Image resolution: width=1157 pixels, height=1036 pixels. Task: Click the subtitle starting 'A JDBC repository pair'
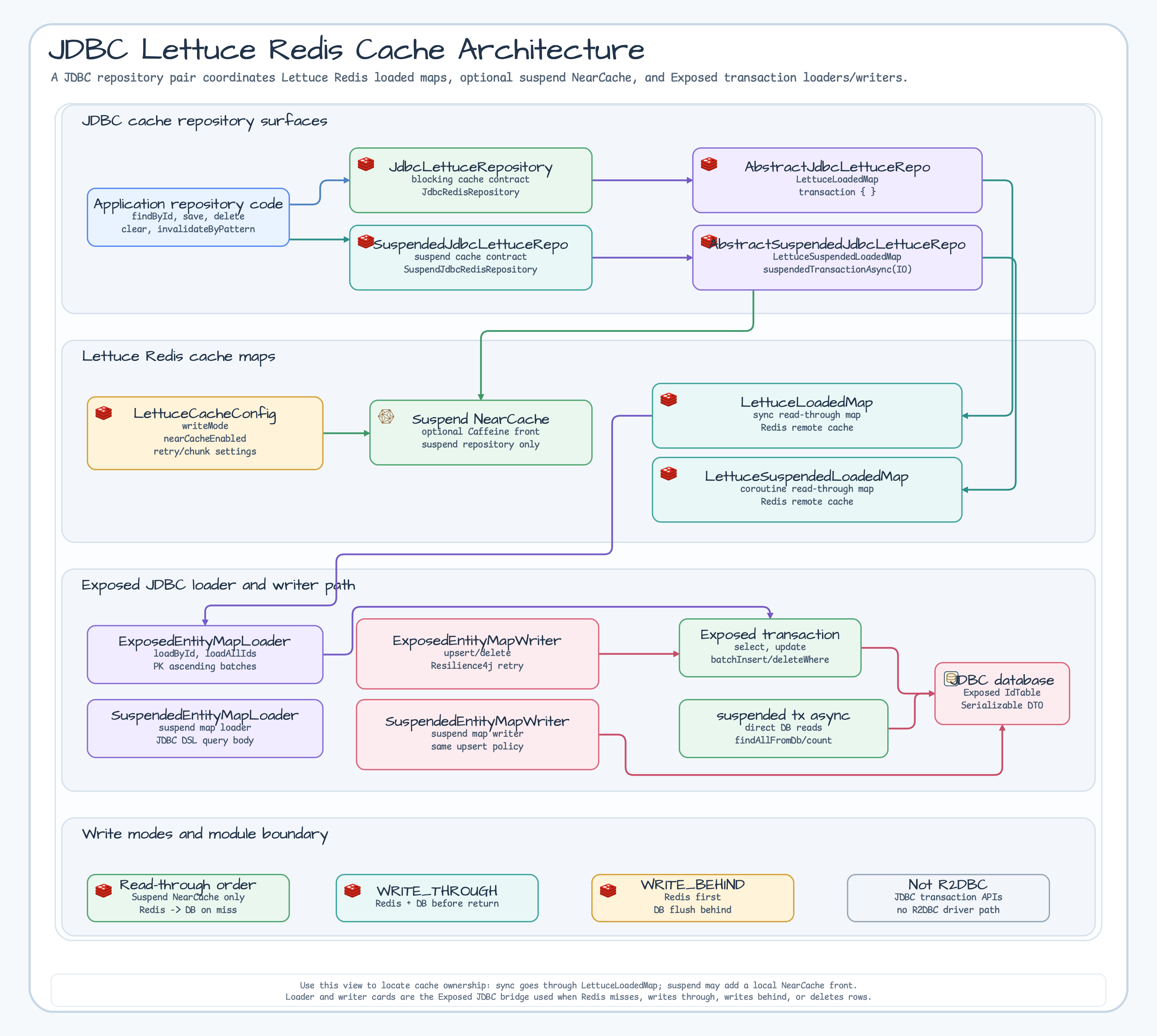pyautogui.click(x=479, y=77)
